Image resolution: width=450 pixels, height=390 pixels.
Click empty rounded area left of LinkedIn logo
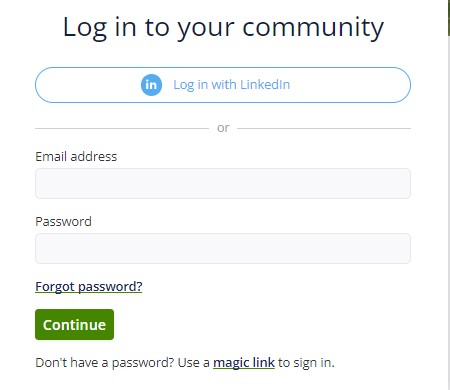(x=88, y=85)
